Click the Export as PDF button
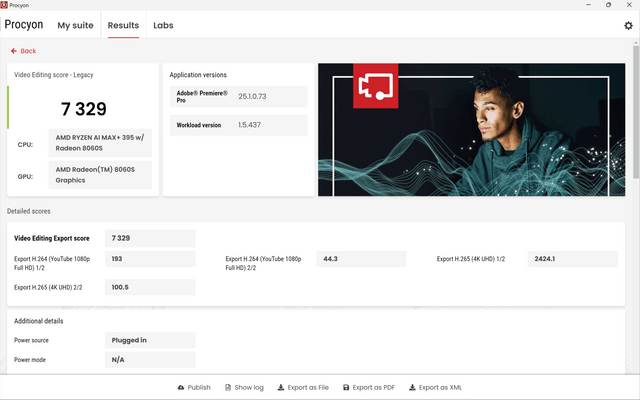The height and width of the screenshot is (400, 640). pyautogui.click(x=369, y=387)
